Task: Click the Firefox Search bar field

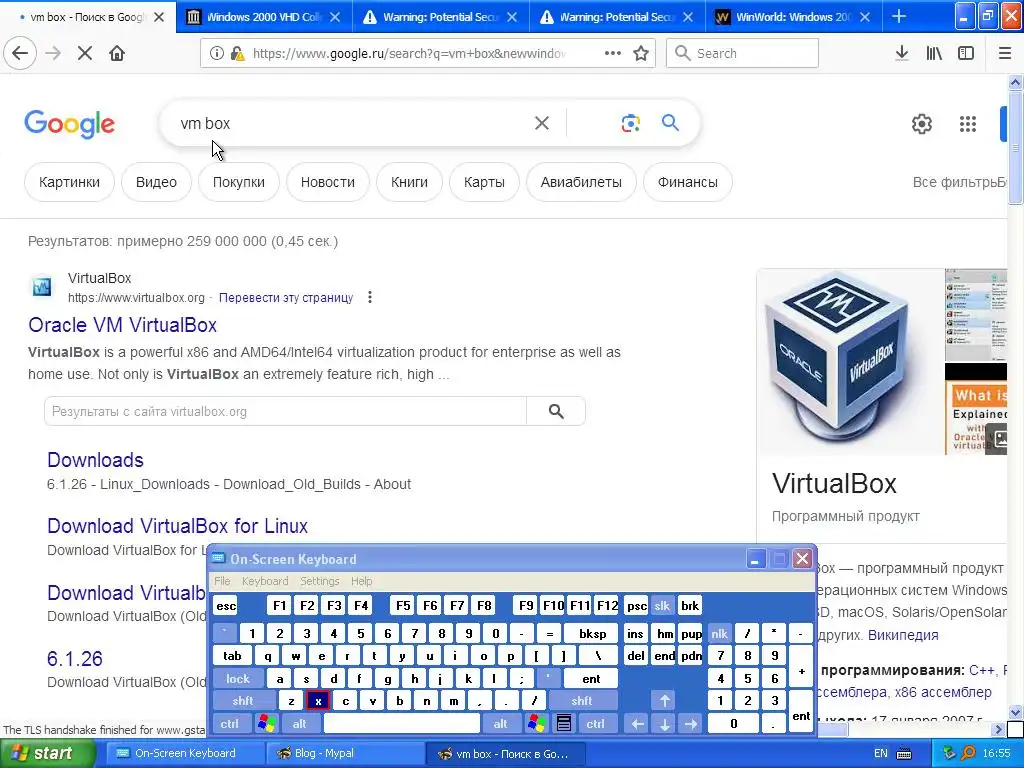Action: pyautogui.click(x=743, y=54)
